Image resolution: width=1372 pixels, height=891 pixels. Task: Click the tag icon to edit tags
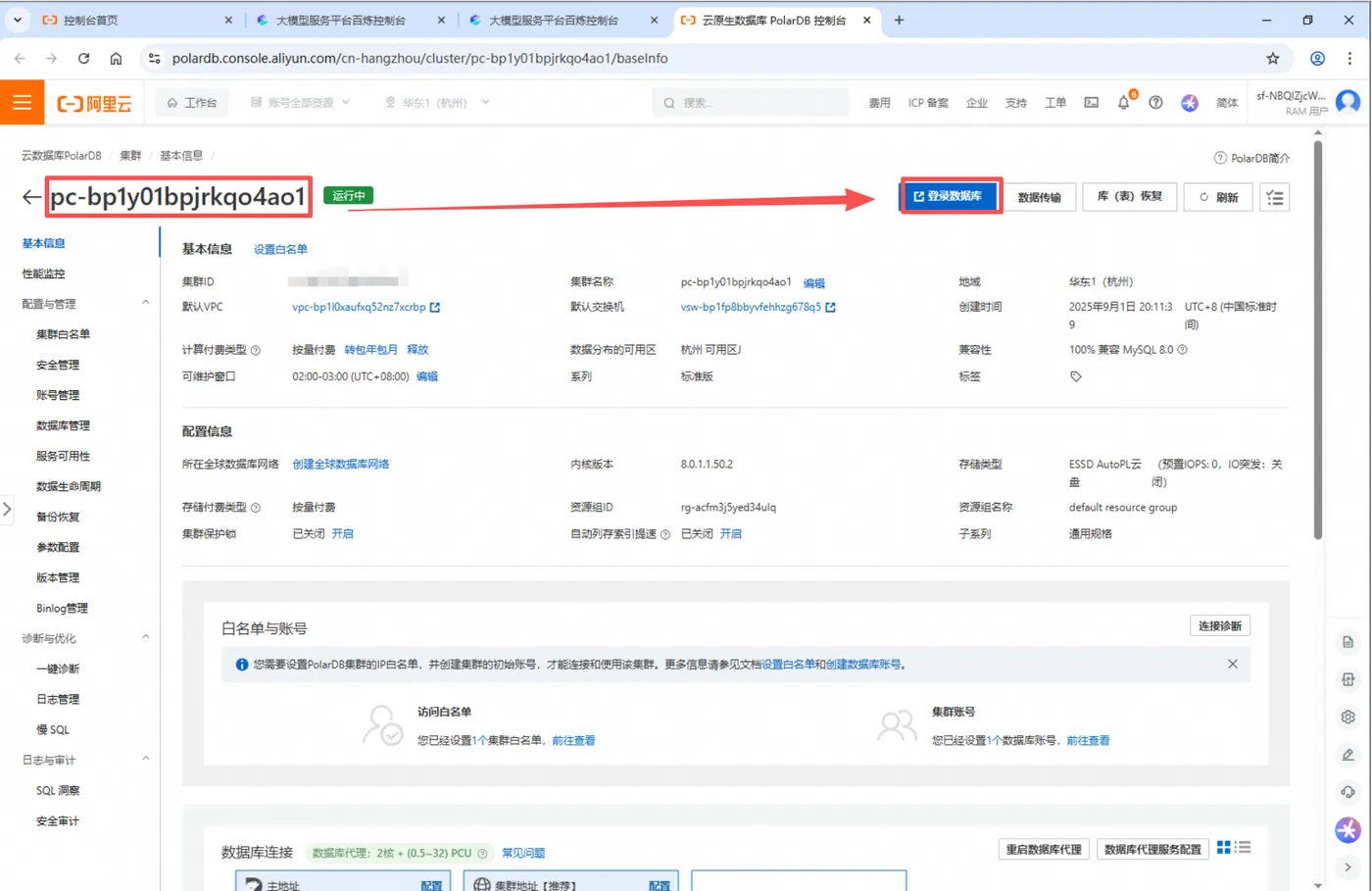[1076, 376]
